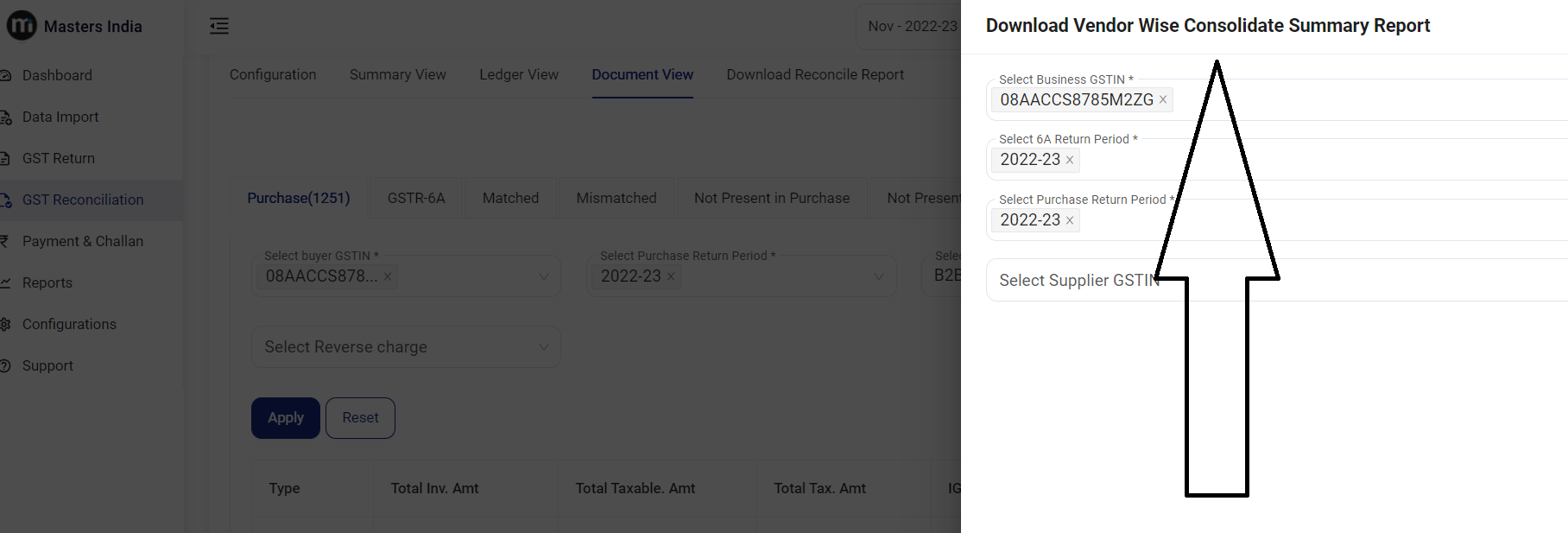Go to Payment & Challan in sidebar
Image resolution: width=1568 pixels, height=533 pixels.
coord(83,241)
